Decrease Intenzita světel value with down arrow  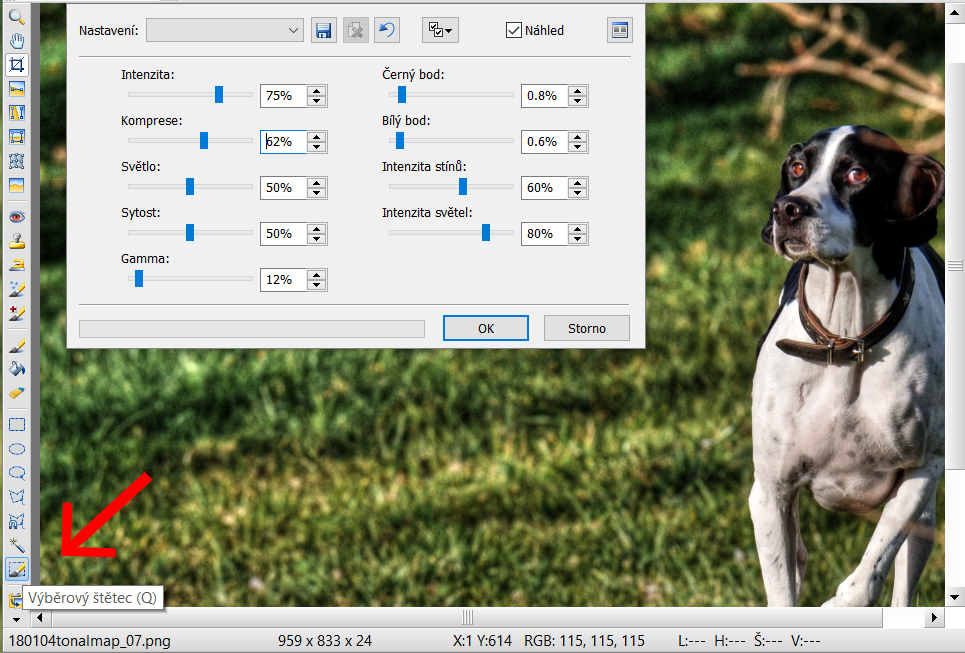click(578, 239)
